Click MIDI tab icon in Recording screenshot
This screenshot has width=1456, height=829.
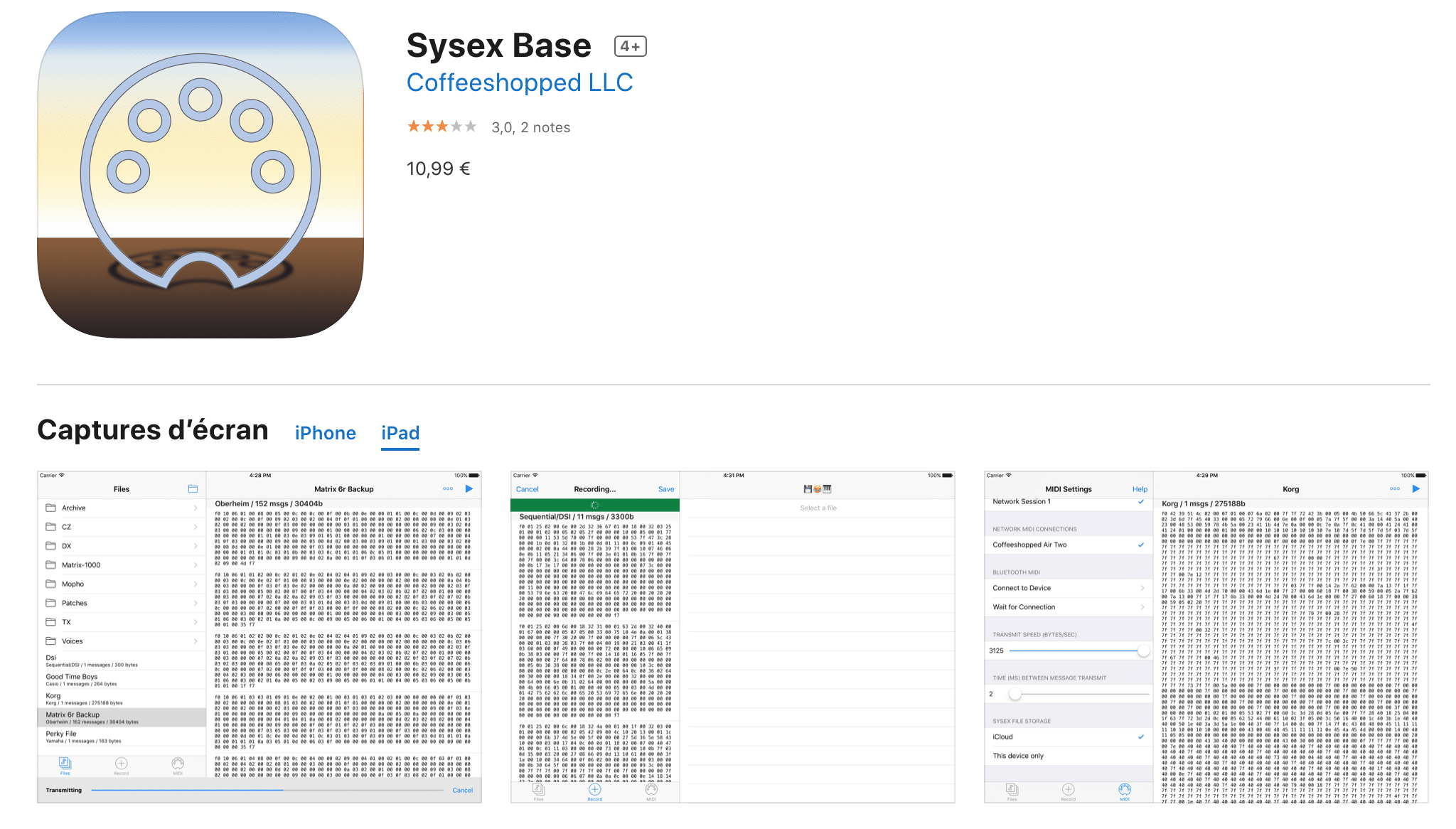tap(651, 791)
